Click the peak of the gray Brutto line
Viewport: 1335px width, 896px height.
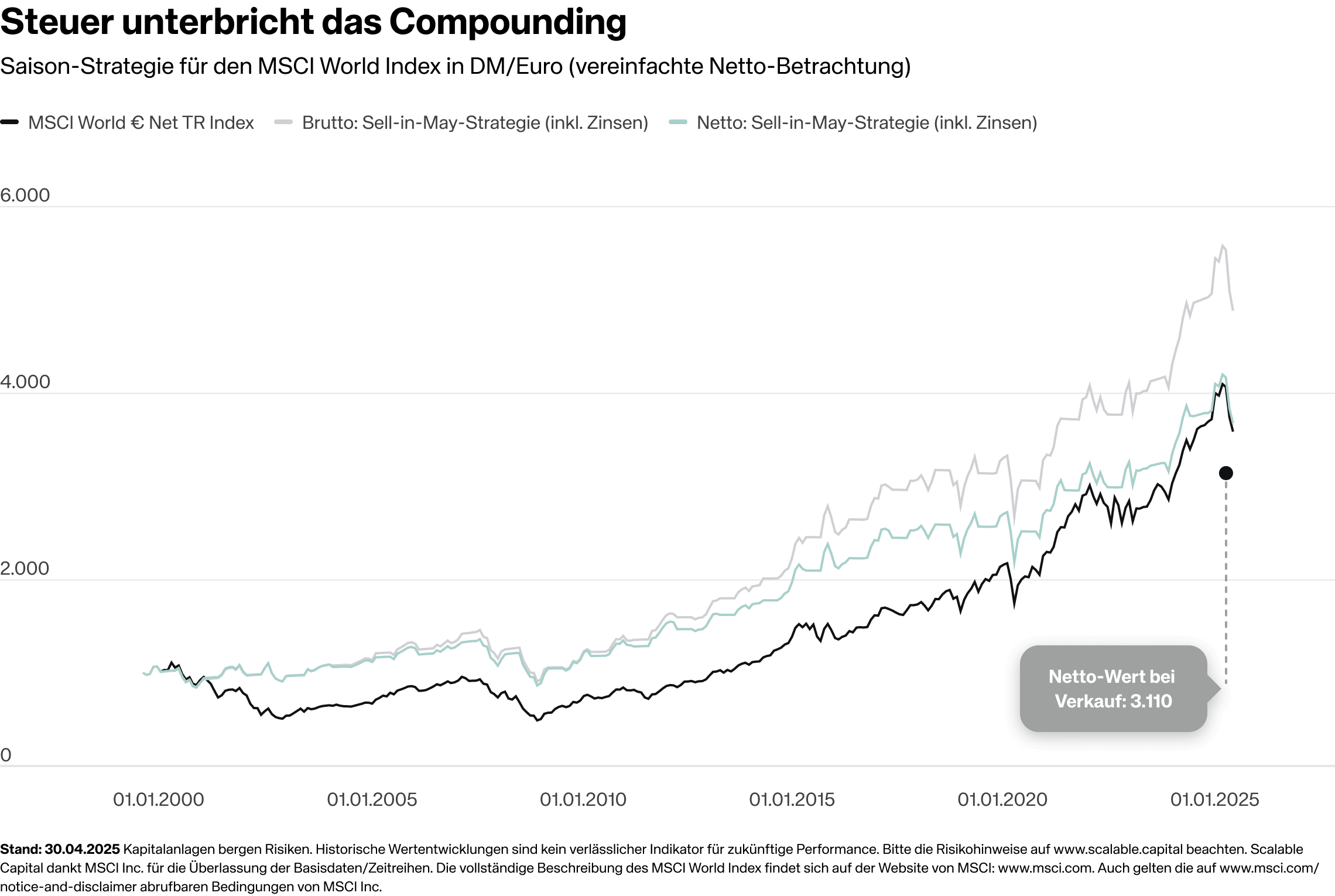[x=1222, y=245]
